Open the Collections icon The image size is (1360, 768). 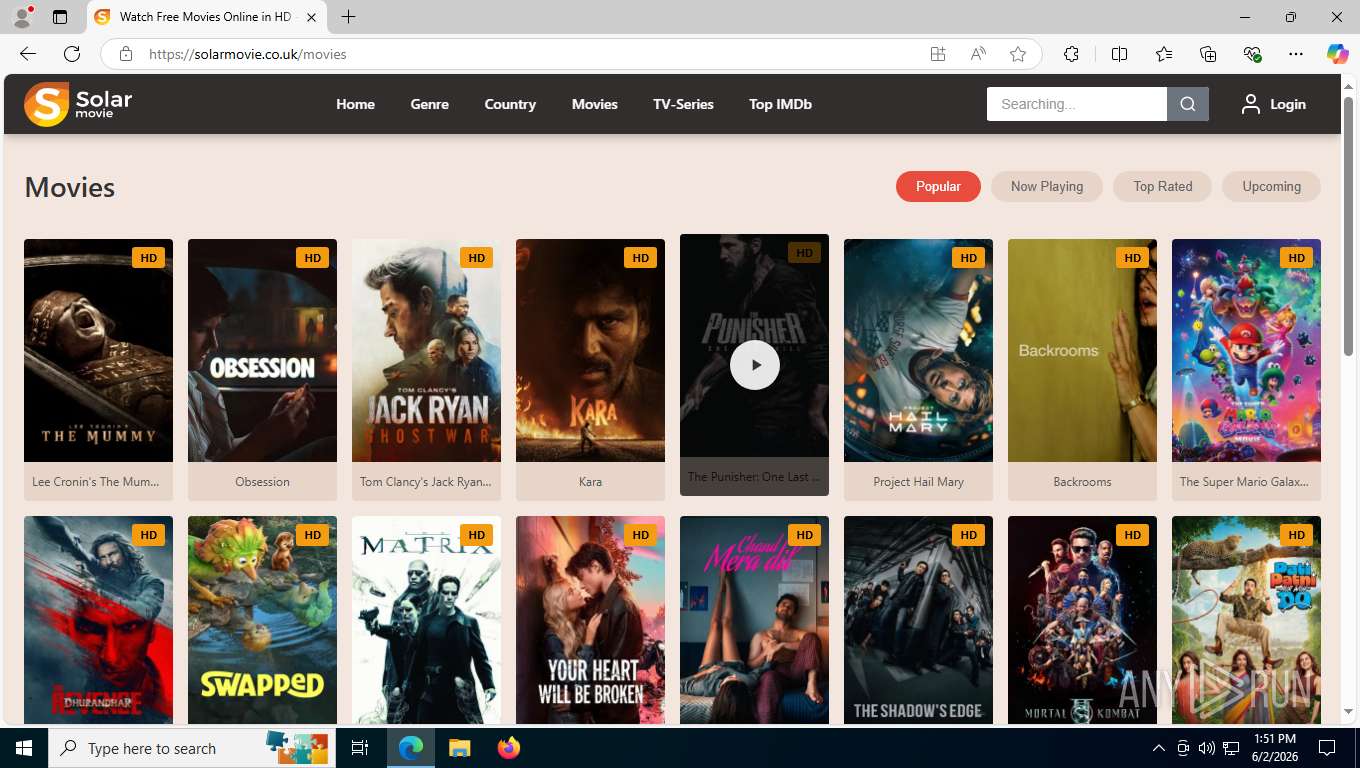coord(1208,54)
